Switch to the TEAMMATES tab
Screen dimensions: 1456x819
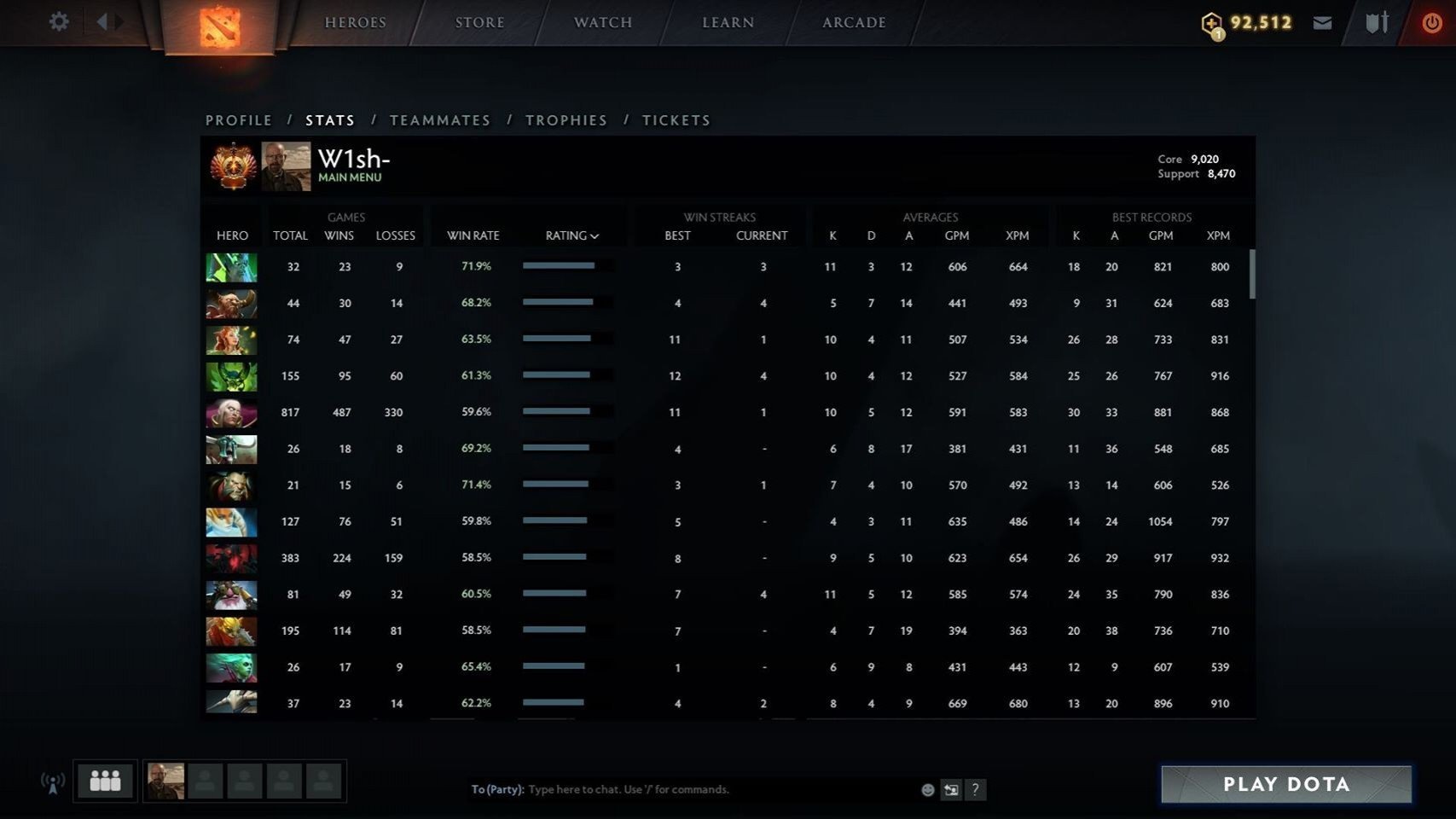click(440, 120)
